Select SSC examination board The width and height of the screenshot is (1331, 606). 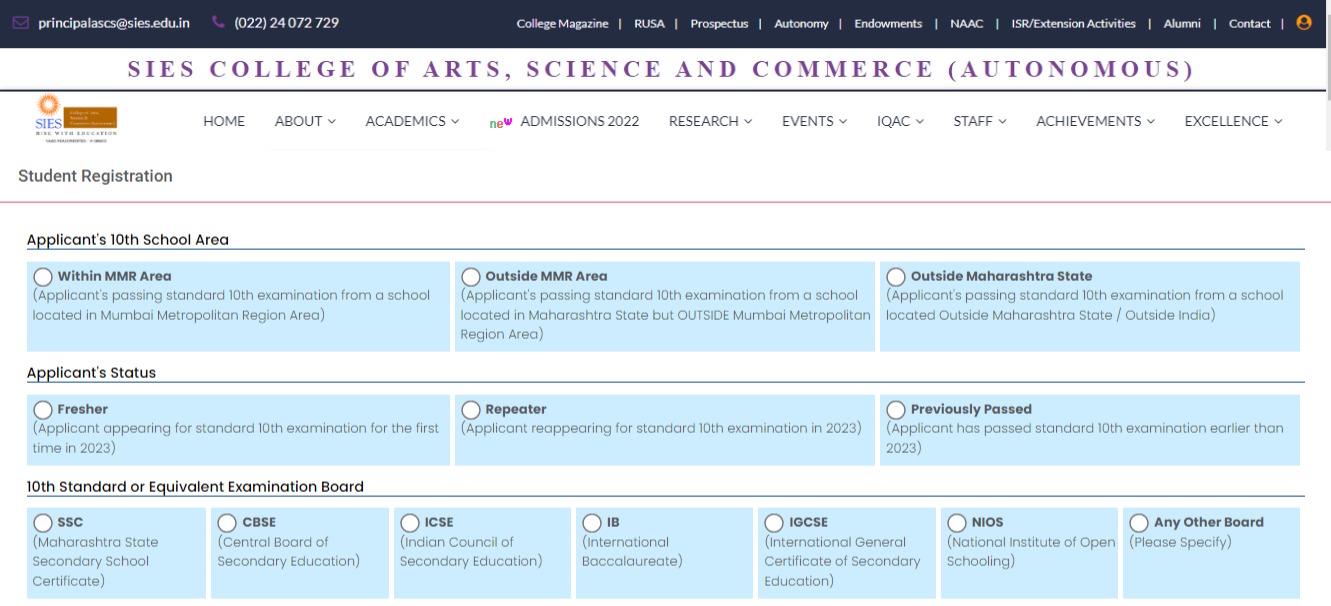43,523
